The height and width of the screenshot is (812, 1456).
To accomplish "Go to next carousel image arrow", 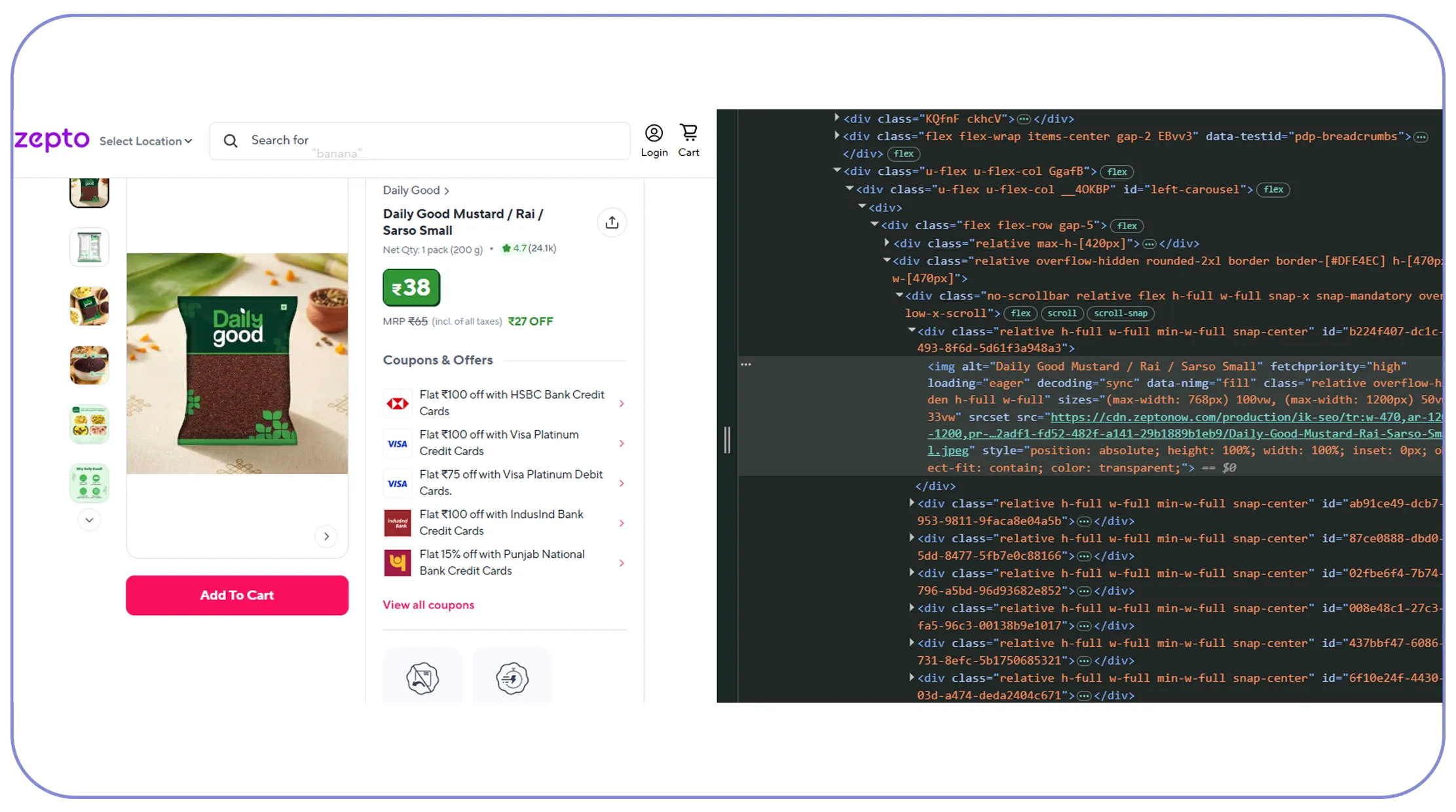I will 326,536.
